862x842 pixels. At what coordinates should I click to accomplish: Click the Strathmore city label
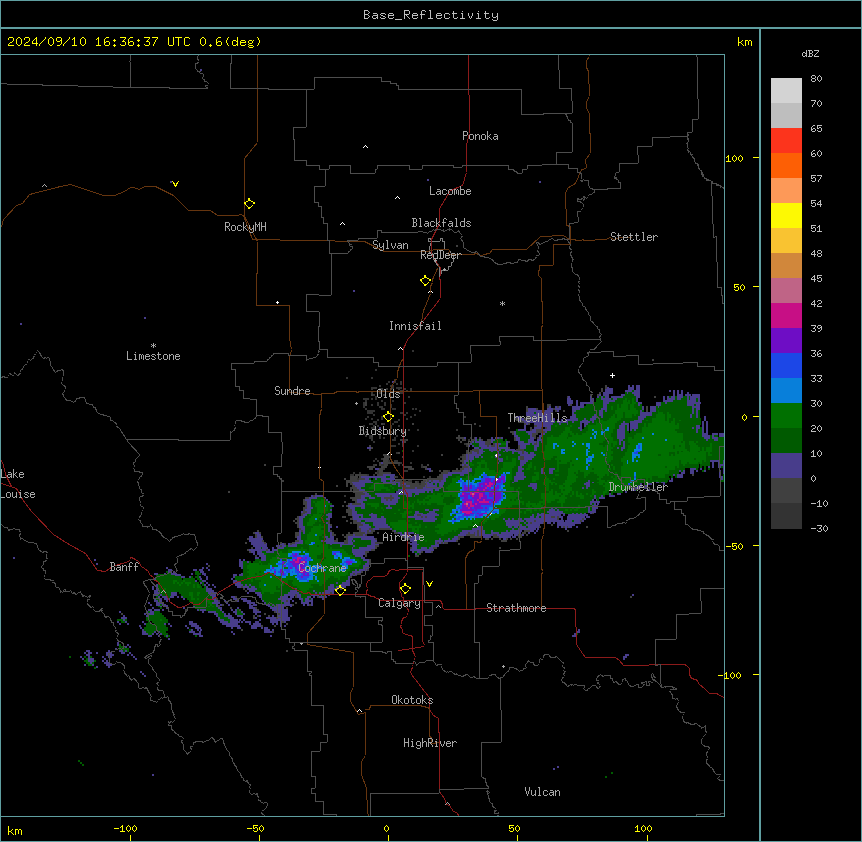[x=516, y=608]
